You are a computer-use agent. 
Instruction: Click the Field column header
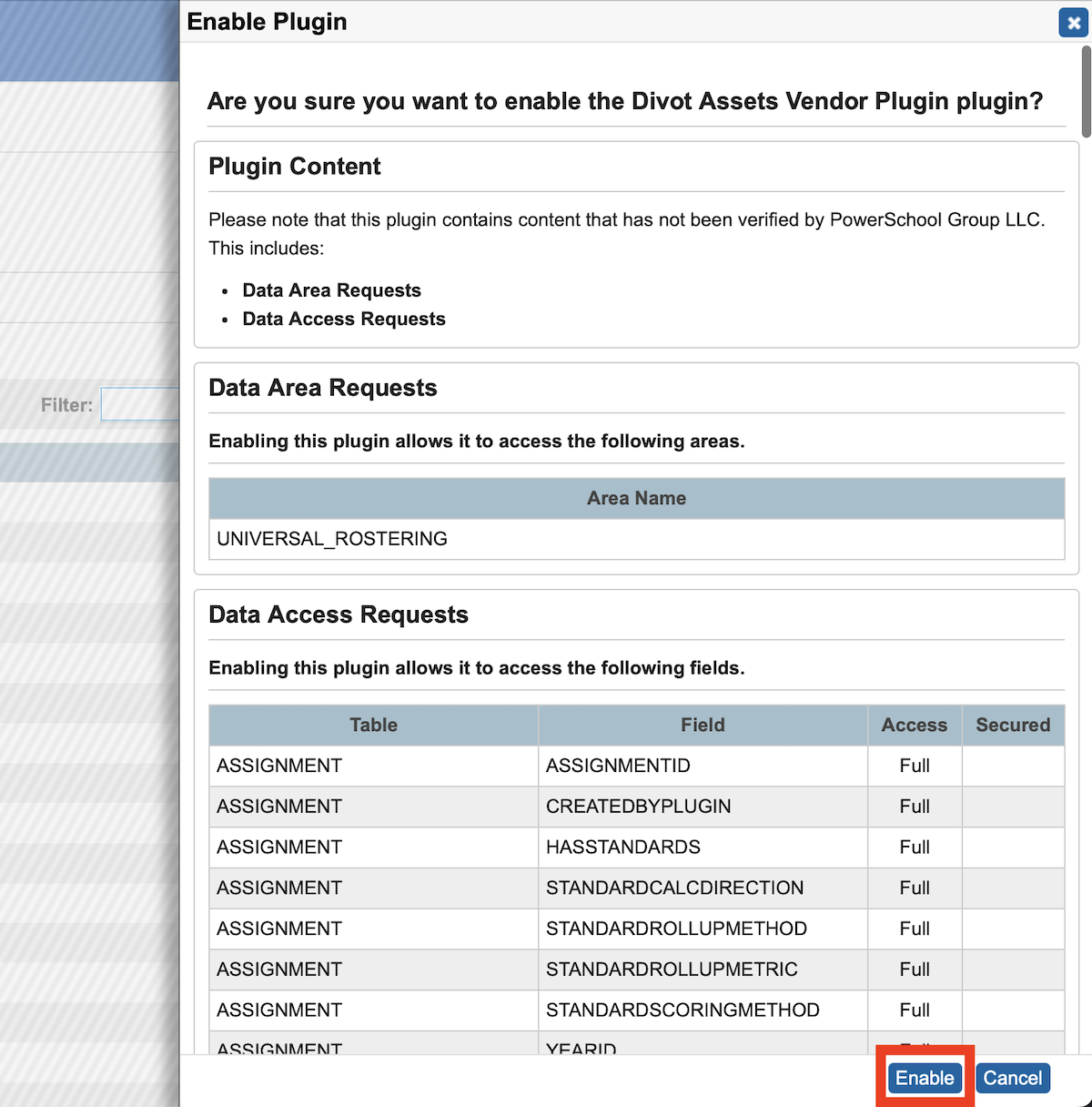pyautogui.click(x=703, y=725)
